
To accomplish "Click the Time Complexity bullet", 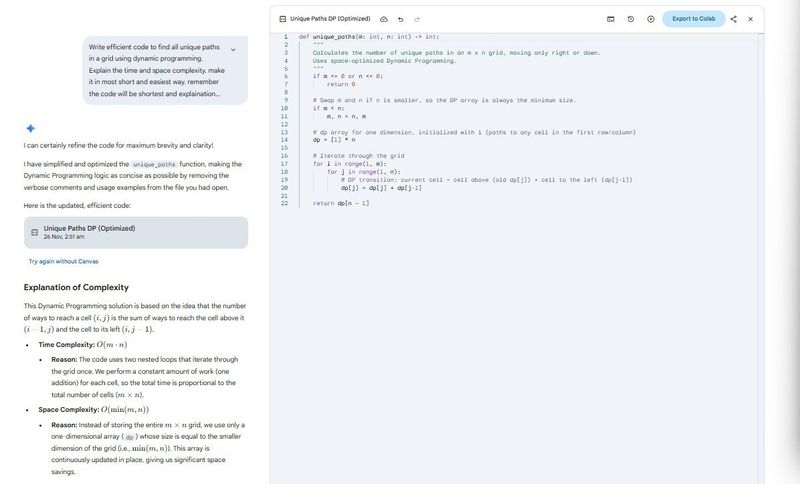I will 83,345.
